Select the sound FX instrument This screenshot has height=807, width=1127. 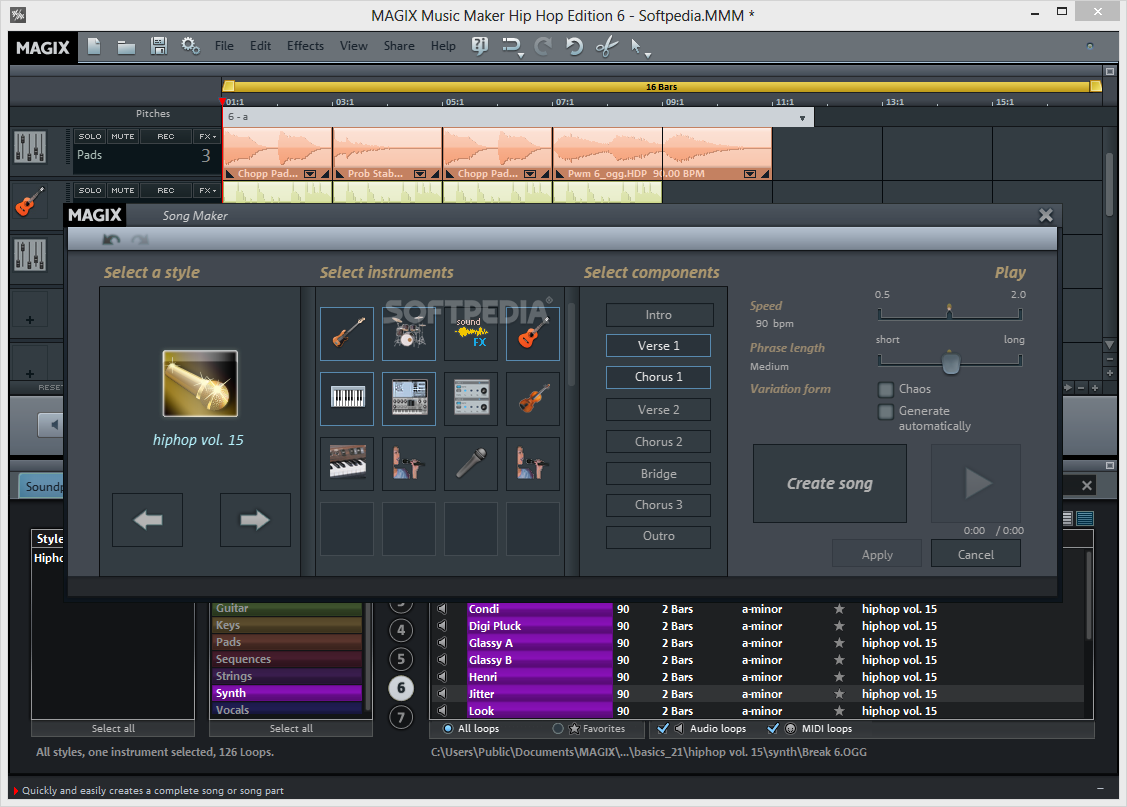tap(471, 334)
